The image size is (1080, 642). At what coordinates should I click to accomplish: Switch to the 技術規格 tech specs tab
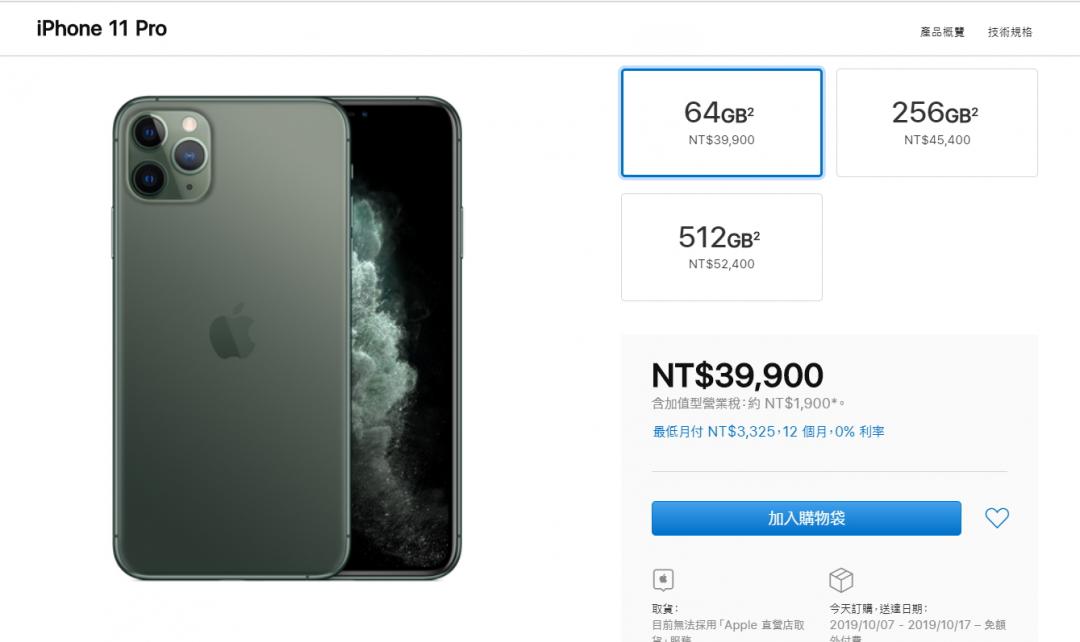pyautogui.click(x=1010, y=32)
